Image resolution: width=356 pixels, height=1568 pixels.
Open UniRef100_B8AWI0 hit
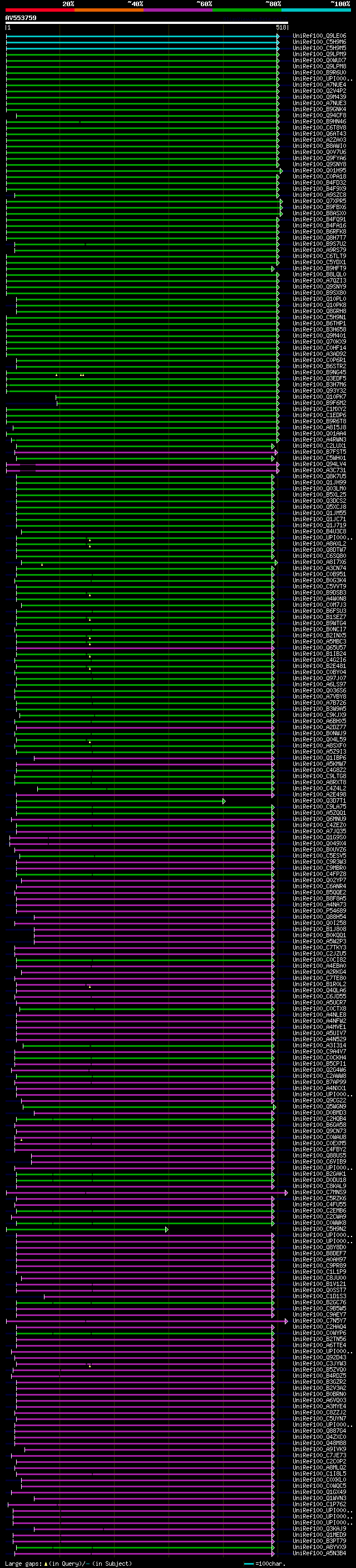pyautogui.click(x=319, y=146)
